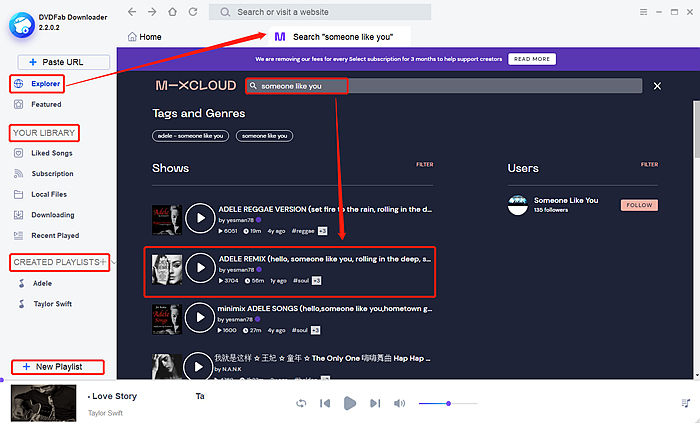Click the page vertical scrollbar

tap(696, 129)
